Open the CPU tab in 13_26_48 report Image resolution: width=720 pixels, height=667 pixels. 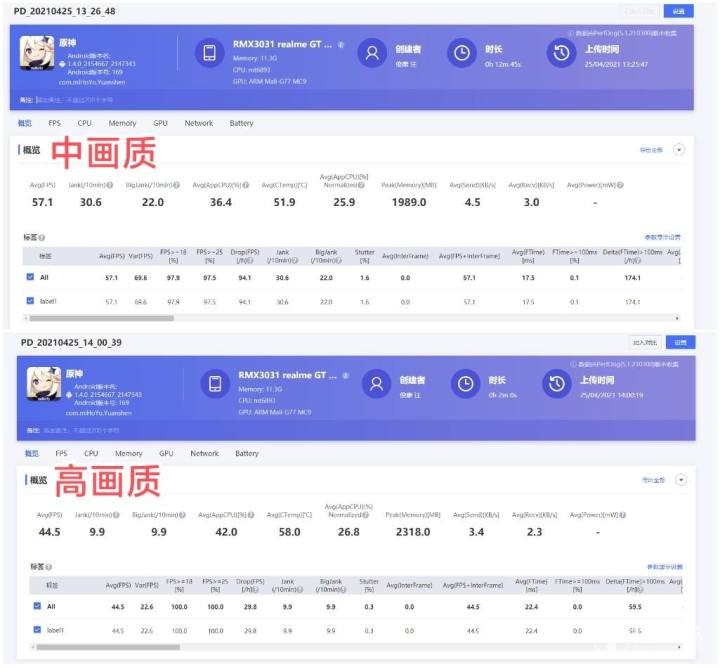point(84,123)
